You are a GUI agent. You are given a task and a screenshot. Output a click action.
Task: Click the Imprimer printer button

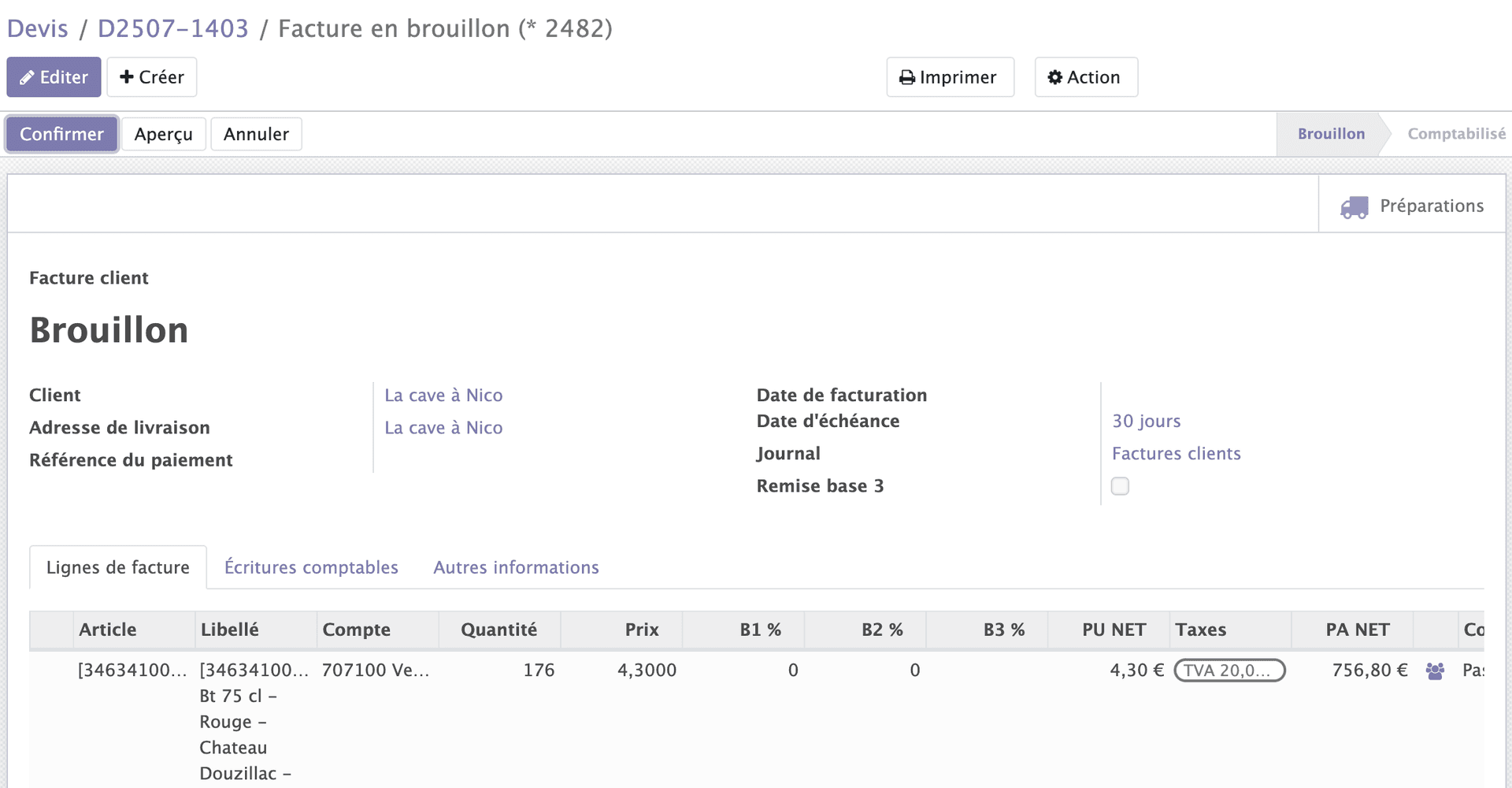[x=949, y=77]
